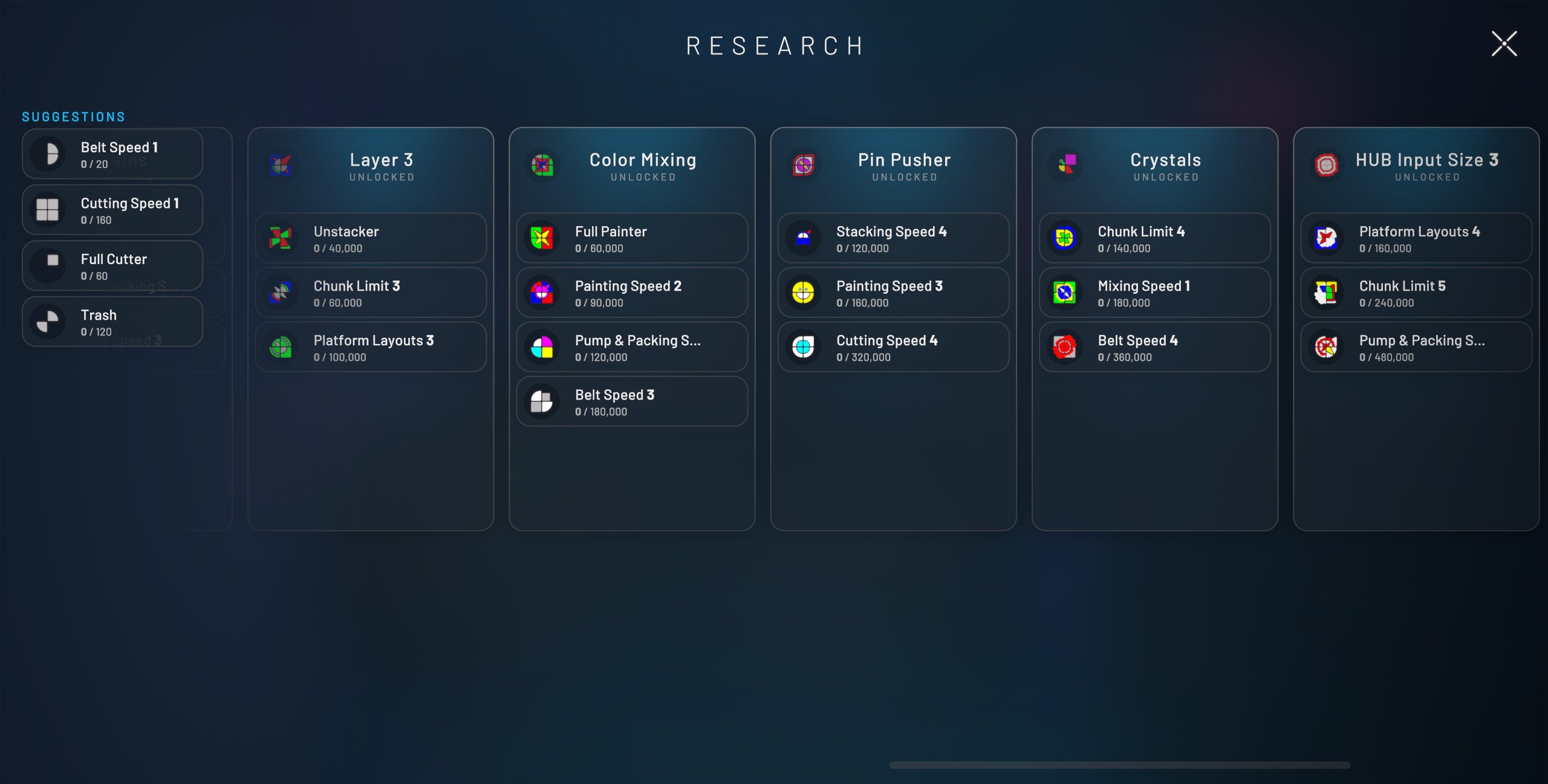Open the HUB Input Size 3 header
The image size is (1548, 784).
coord(1416,166)
